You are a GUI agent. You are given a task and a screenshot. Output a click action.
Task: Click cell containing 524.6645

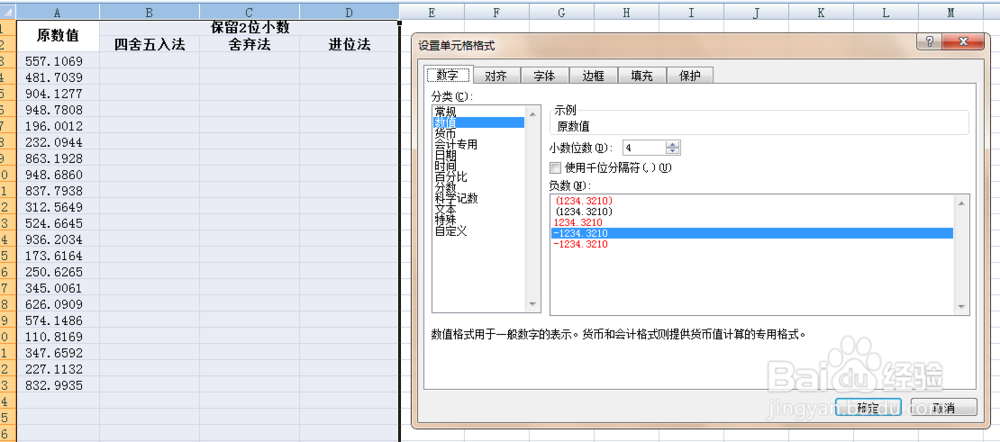(x=58, y=223)
